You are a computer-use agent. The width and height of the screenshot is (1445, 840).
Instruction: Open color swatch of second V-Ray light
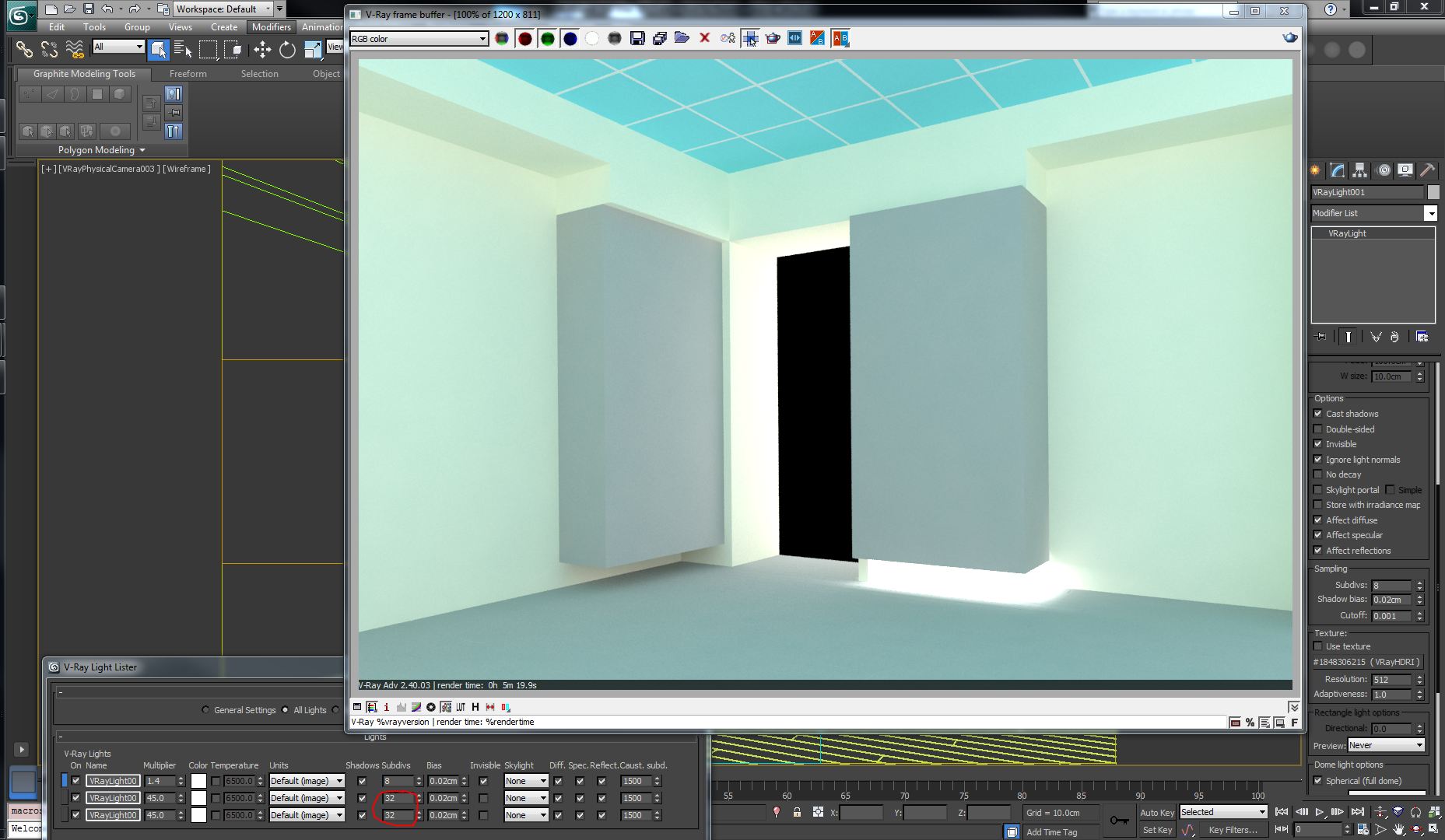(x=199, y=798)
